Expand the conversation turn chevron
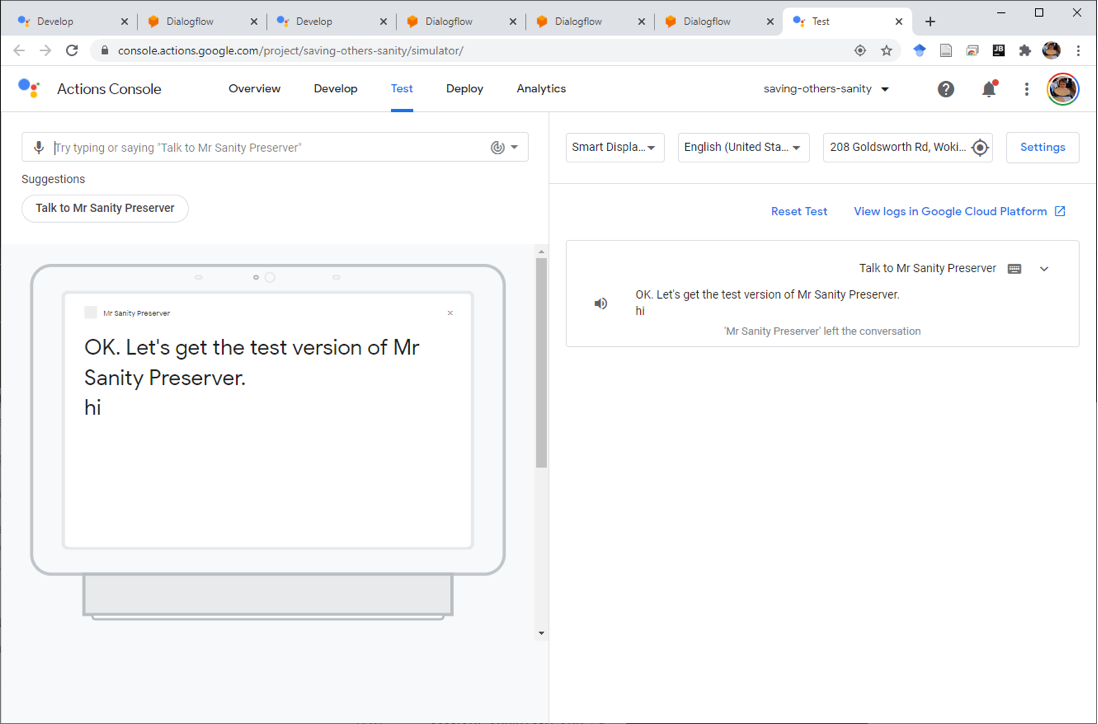Viewport: 1098px width, 724px height. point(1044,269)
